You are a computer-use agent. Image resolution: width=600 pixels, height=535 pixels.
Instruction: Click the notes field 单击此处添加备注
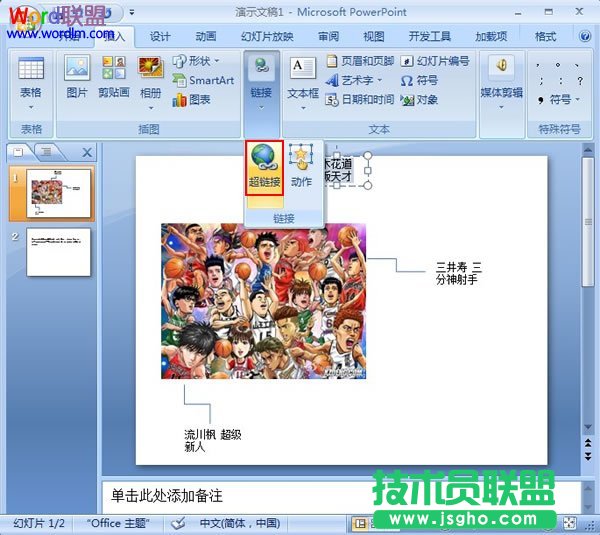click(167, 496)
